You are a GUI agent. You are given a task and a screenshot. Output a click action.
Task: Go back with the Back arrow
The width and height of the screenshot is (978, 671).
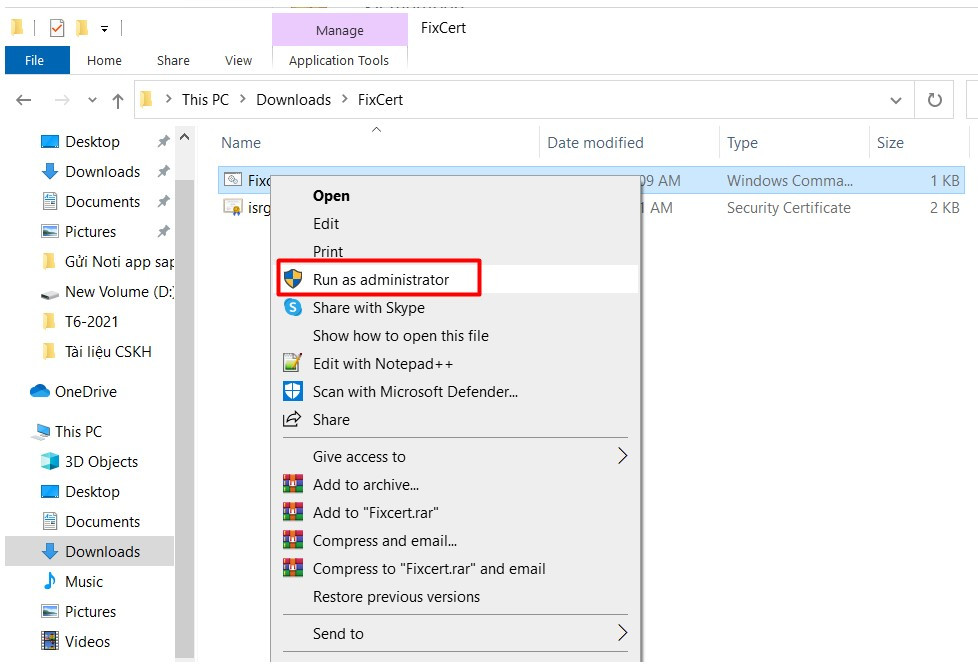coord(24,100)
